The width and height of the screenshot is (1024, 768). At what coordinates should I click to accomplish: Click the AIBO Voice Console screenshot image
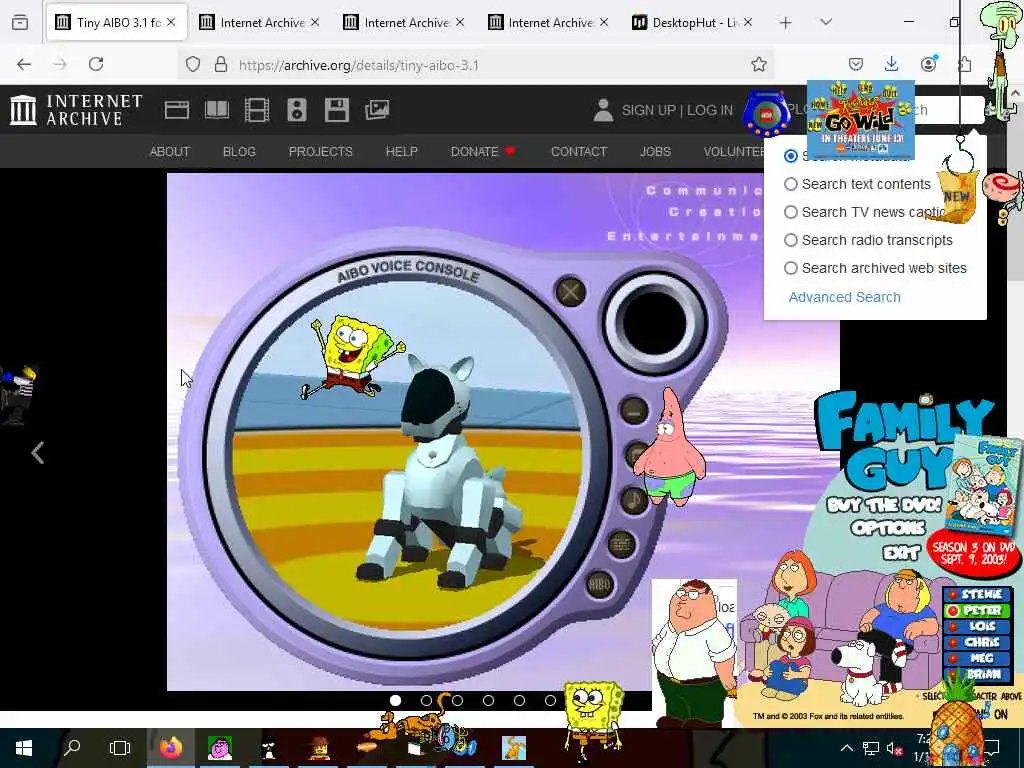point(503,431)
